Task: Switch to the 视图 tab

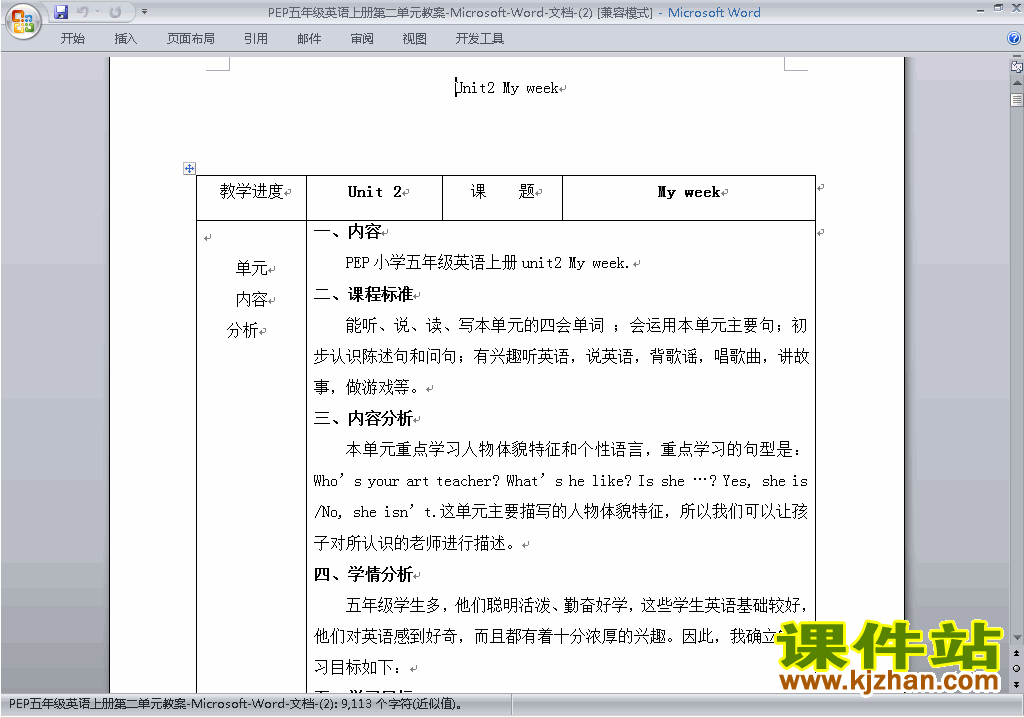Action: (x=414, y=39)
